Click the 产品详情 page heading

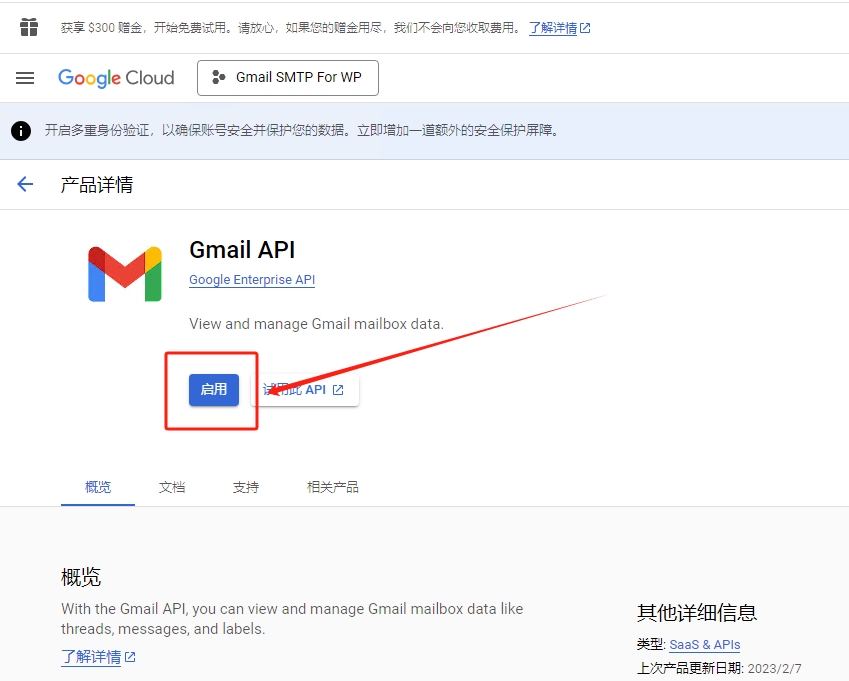97,185
